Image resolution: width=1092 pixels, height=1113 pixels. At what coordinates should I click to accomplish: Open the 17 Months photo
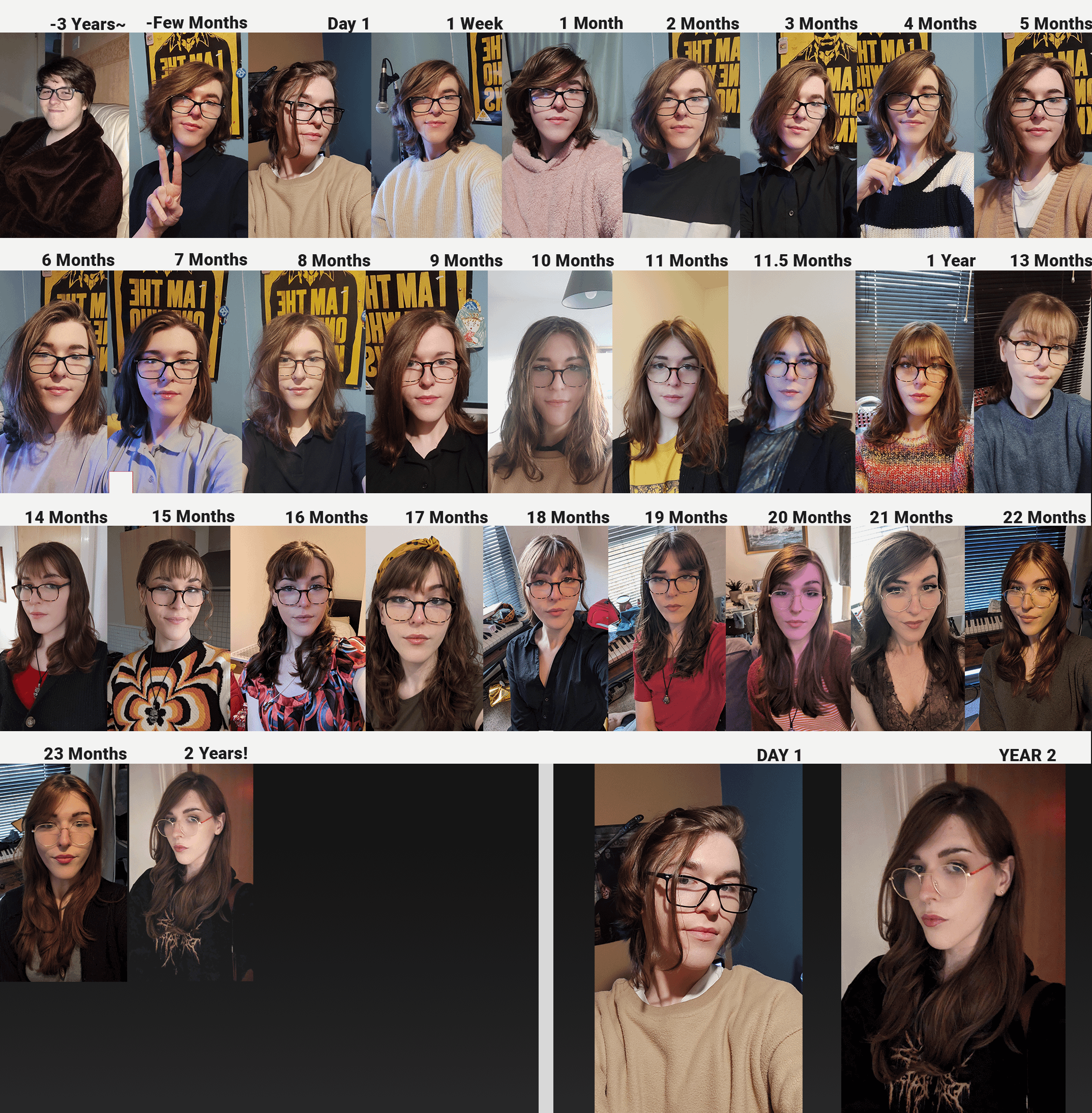[x=424, y=628]
